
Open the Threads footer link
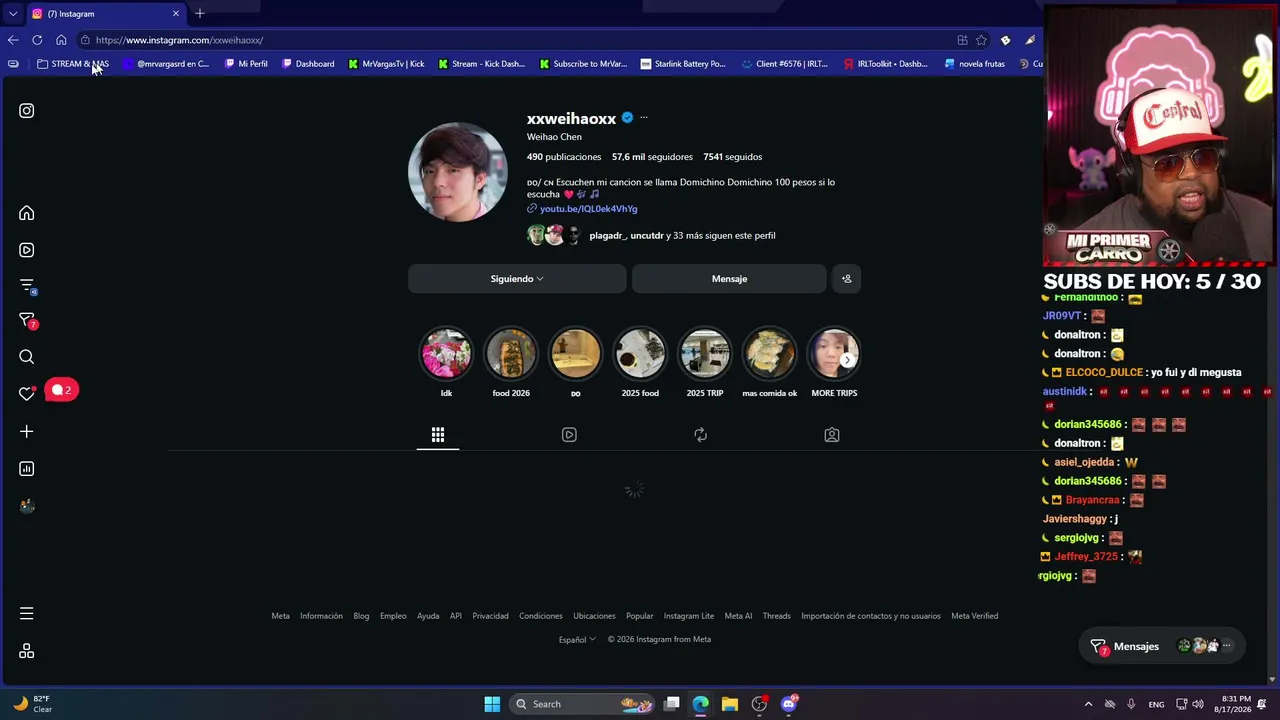coord(777,616)
